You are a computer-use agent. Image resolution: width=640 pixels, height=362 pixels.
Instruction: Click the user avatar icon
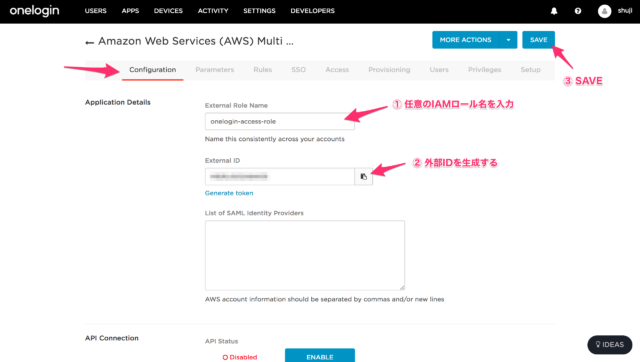pyautogui.click(x=604, y=11)
